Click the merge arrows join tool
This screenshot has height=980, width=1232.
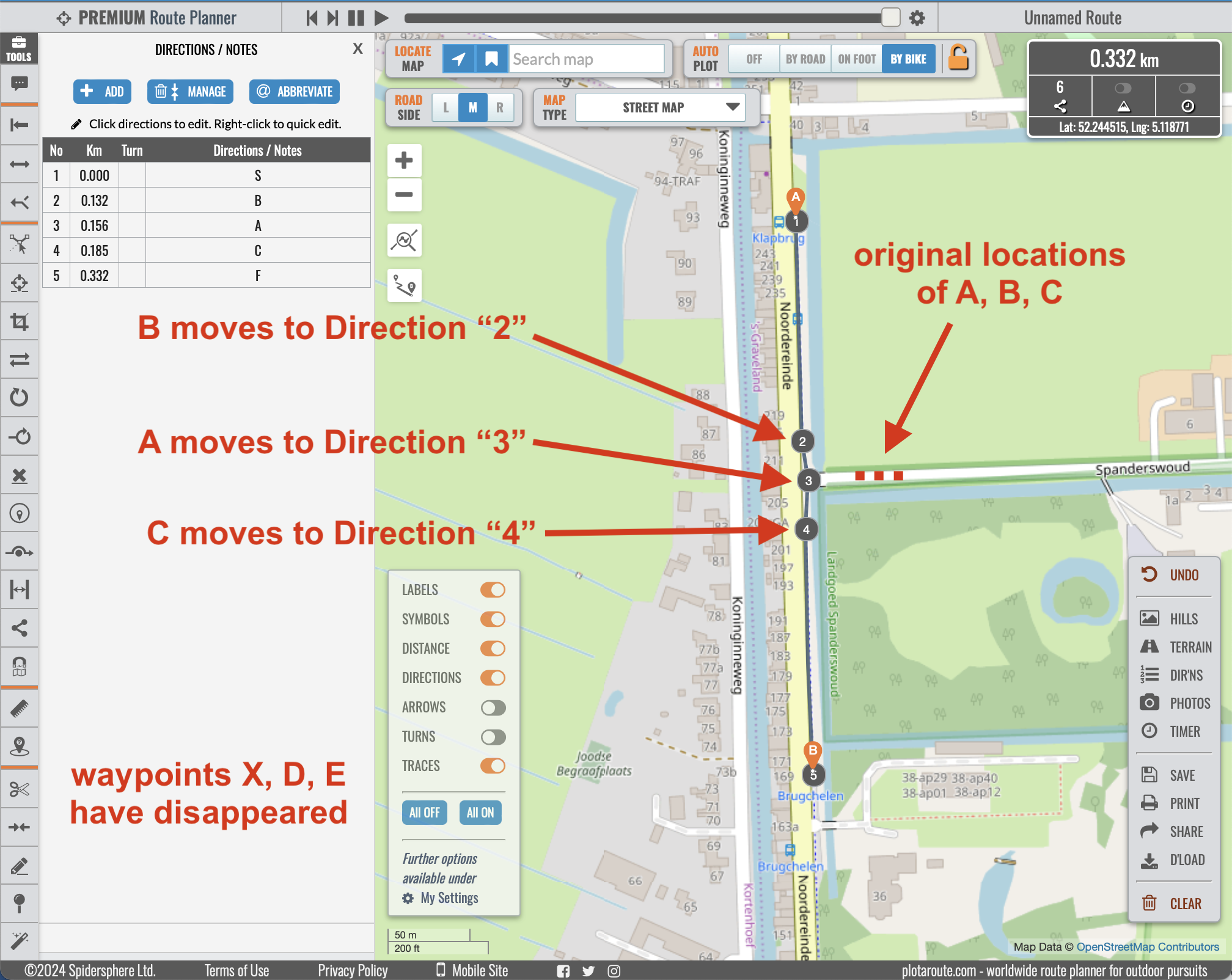pos(19,827)
